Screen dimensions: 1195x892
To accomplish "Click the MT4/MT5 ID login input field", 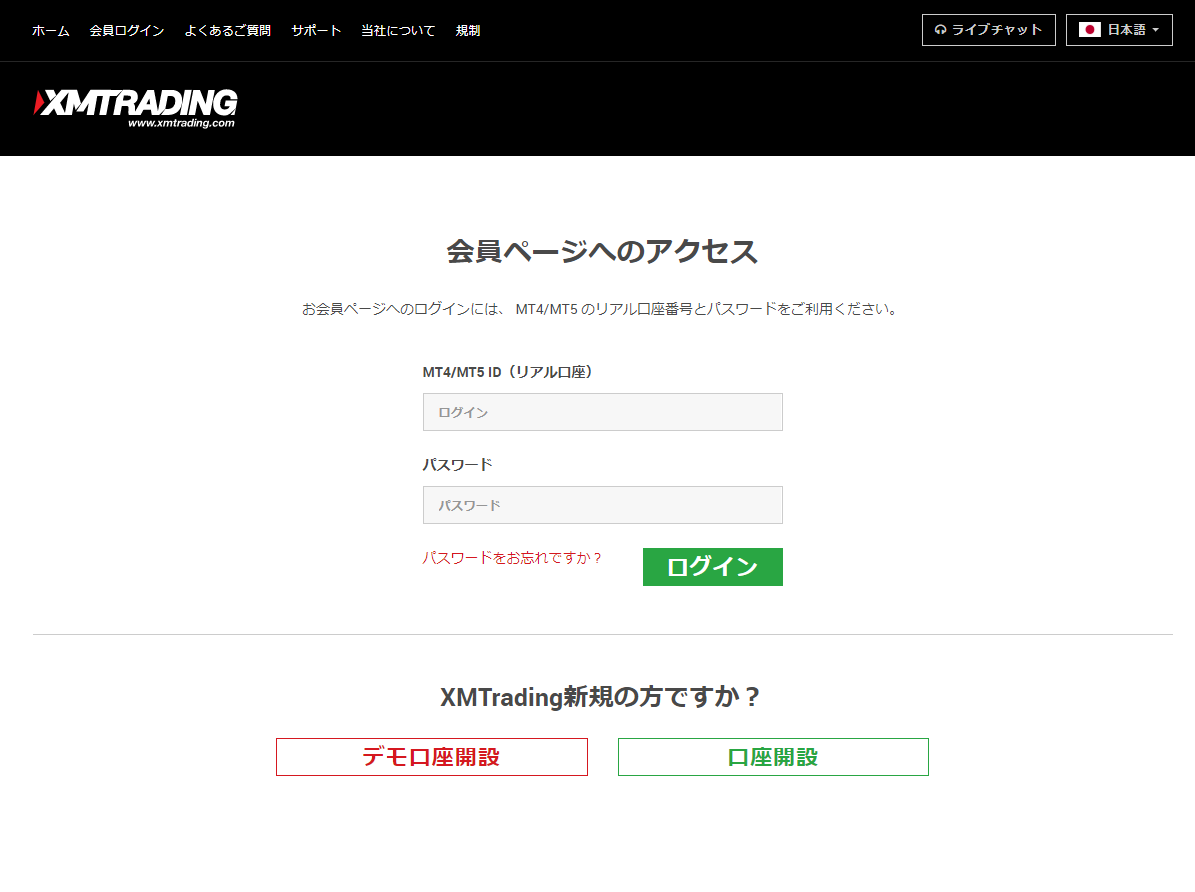I will pos(602,411).
